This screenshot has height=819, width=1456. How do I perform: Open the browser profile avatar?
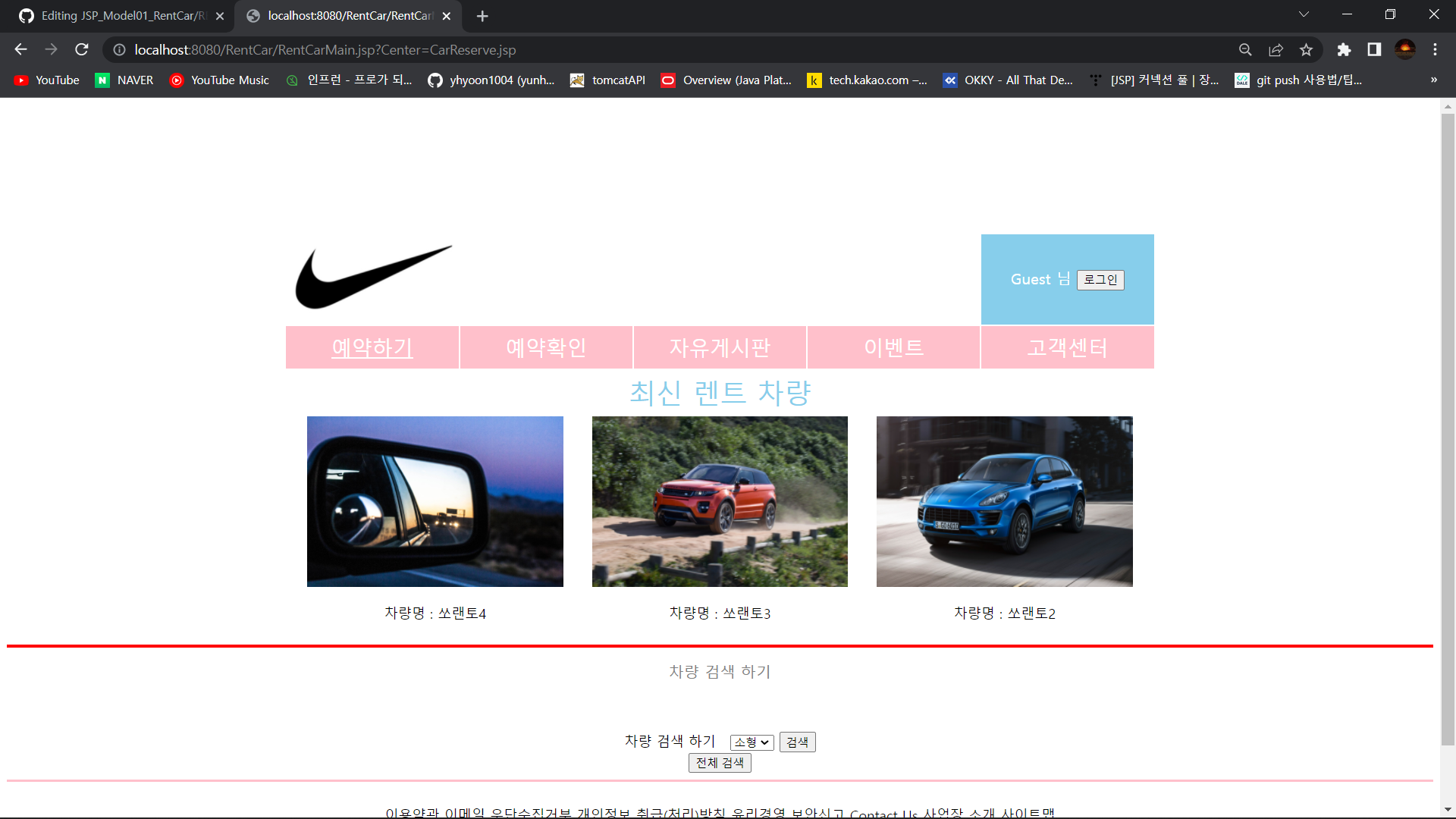point(1405,49)
